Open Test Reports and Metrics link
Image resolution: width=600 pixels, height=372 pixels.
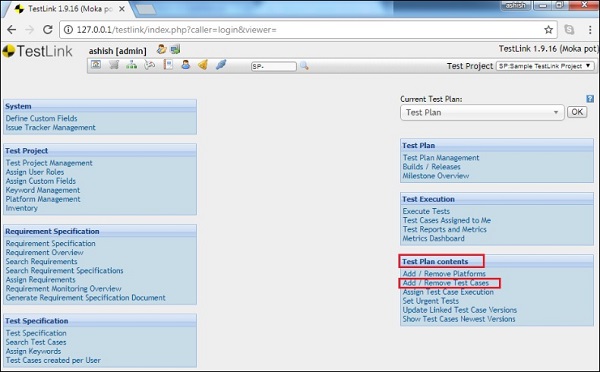pyautogui.click(x=445, y=229)
